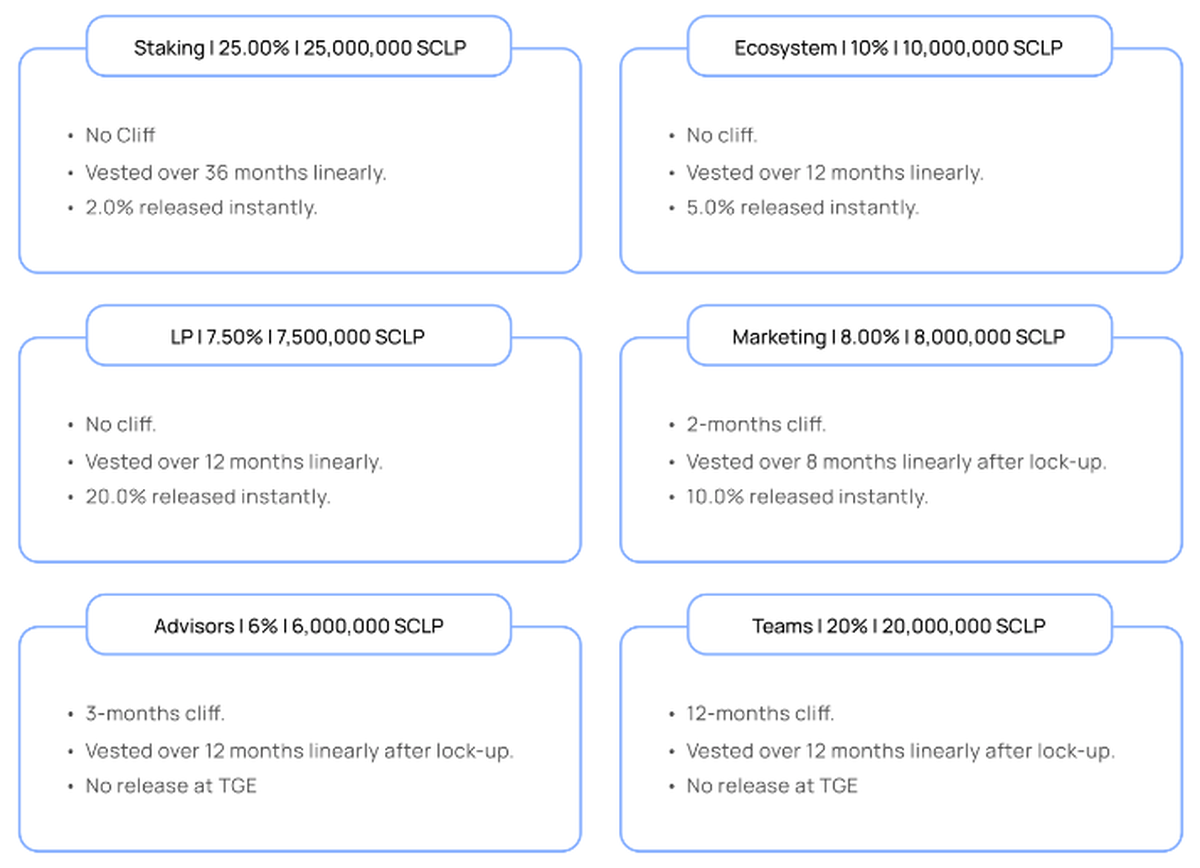Click "Vested over 36 months linearly" text
The width and height of the screenshot is (1200, 868).
tap(235, 172)
